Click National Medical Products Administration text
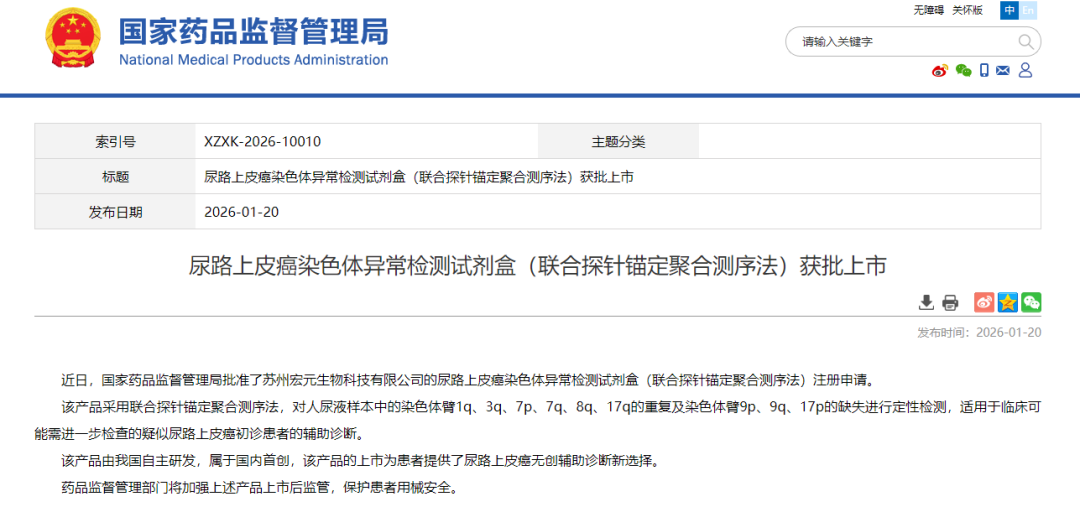 click(x=253, y=60)
